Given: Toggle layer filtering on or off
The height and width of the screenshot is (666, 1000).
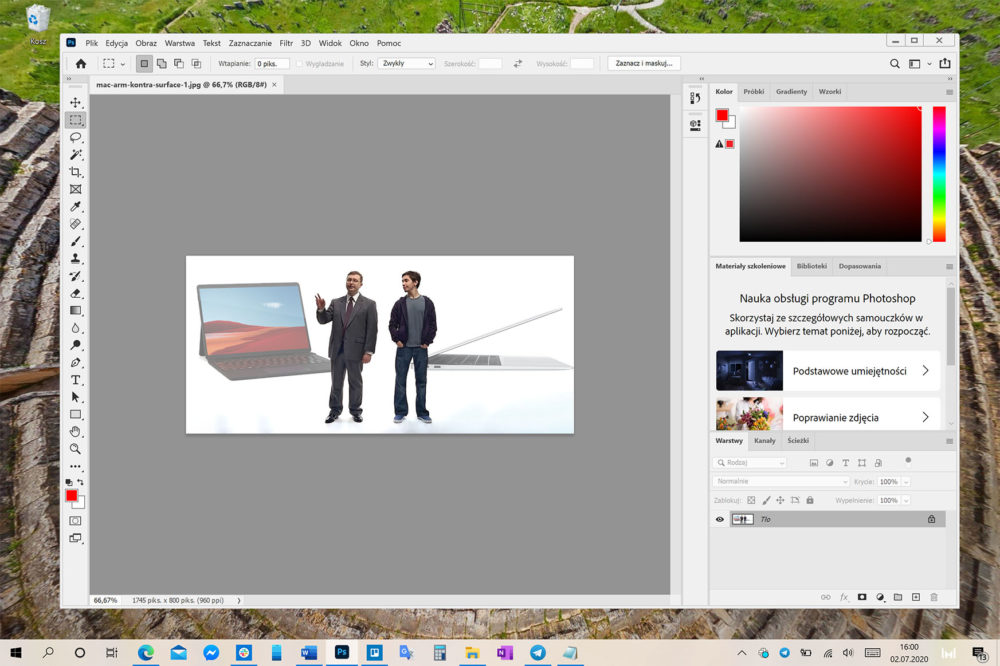Looking at the screenshot, I should click(x=908, y=461).
